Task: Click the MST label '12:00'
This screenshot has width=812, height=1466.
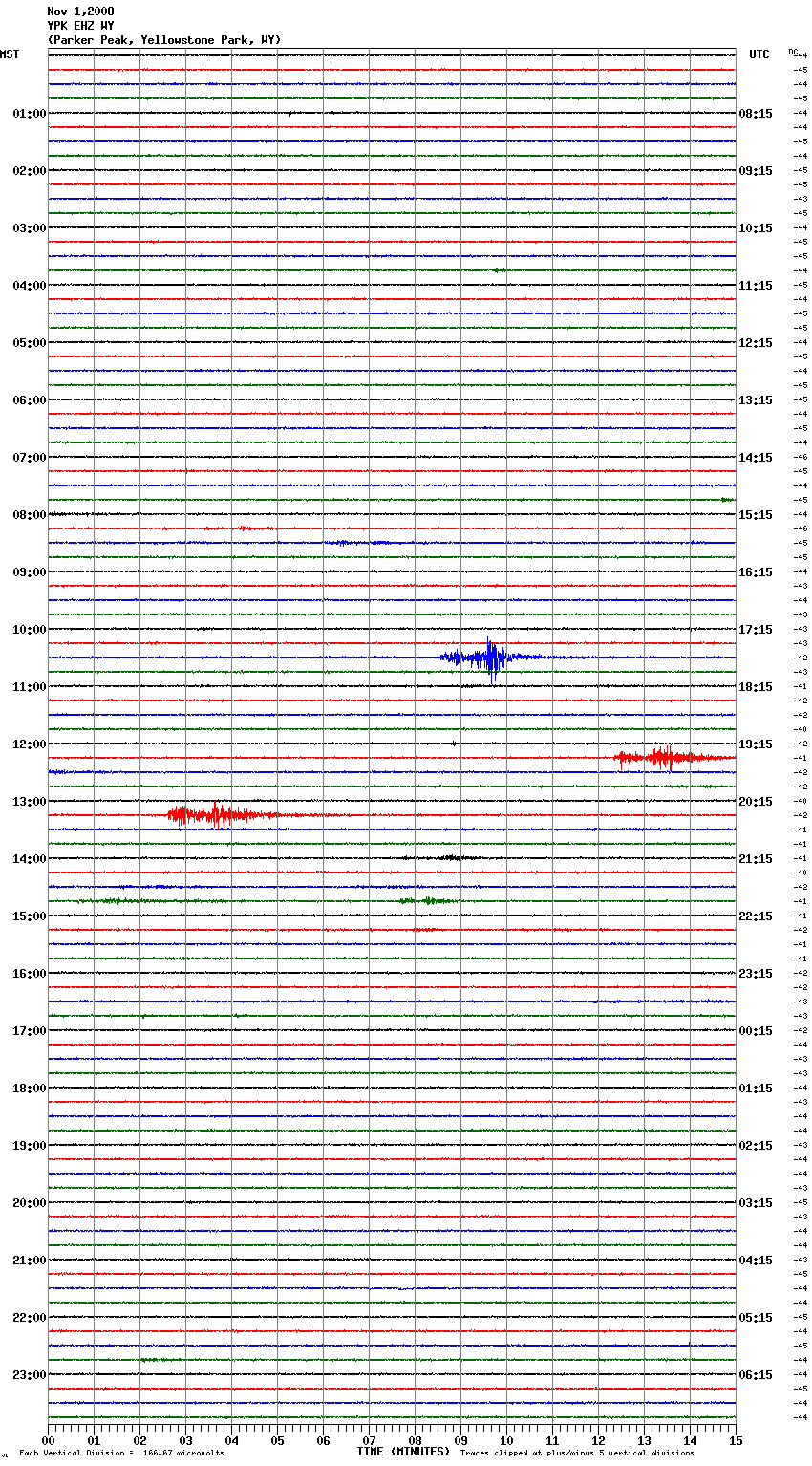Action: [x=30, y=744]
